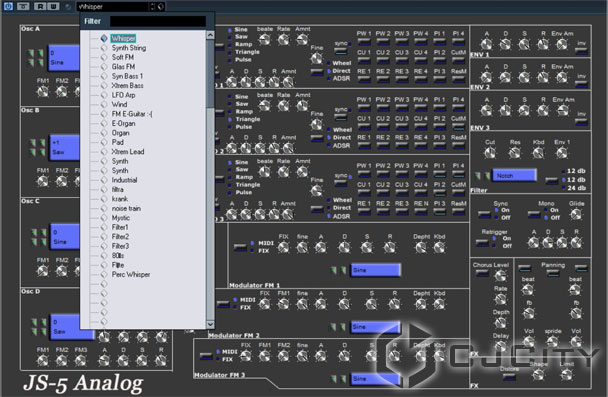This screenshot has width=608, height=397.
Task: Toggle the Mono On/Off switch
Action: [534, 214]
